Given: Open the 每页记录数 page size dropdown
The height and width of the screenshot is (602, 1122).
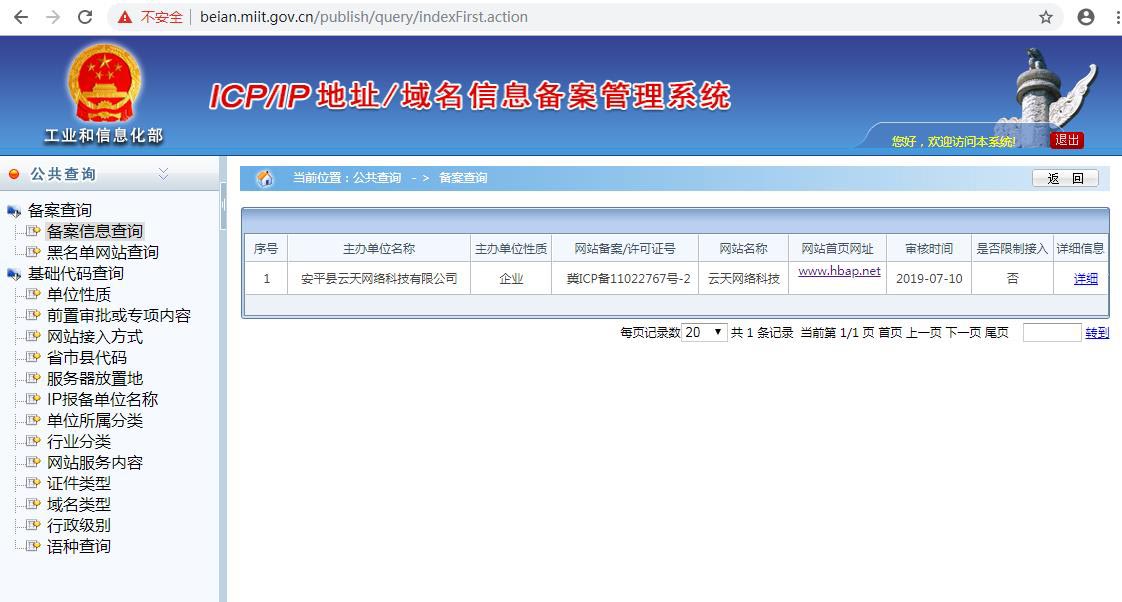Looking at the screenshot, I should tap(706, 331).
